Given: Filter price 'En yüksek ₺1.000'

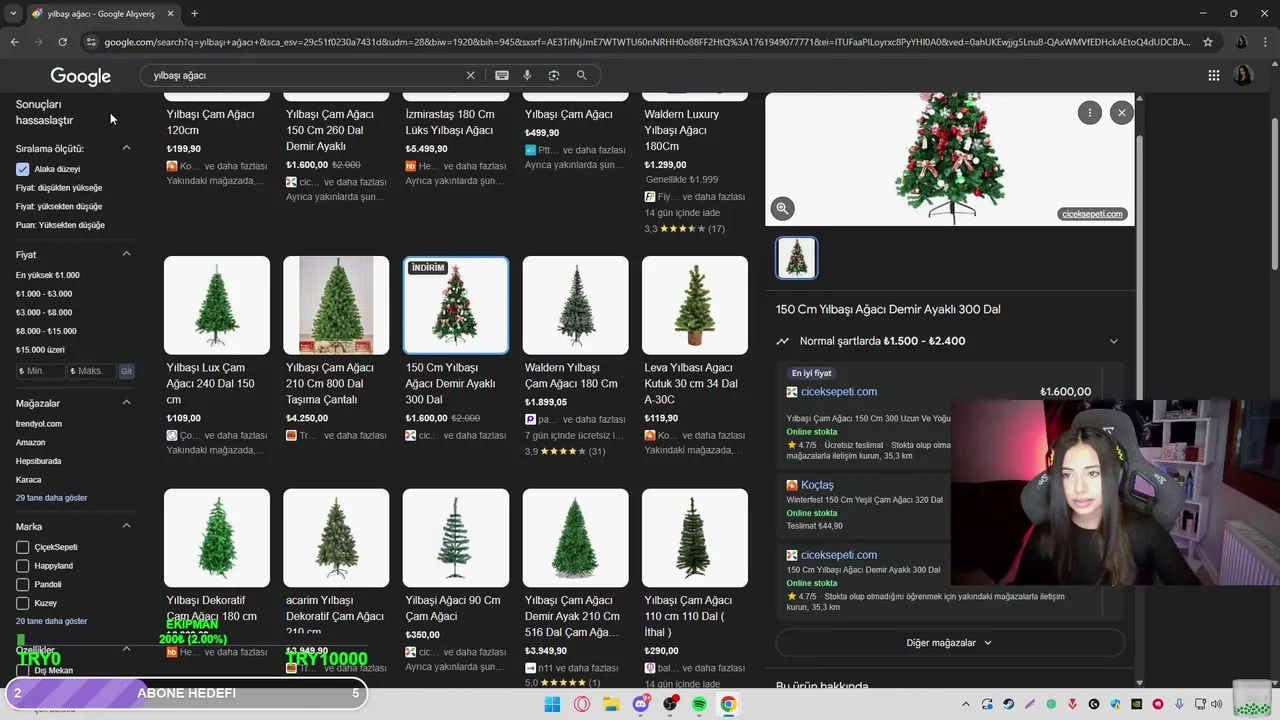Looking at the screenshot, I should (x=48, y=275).
